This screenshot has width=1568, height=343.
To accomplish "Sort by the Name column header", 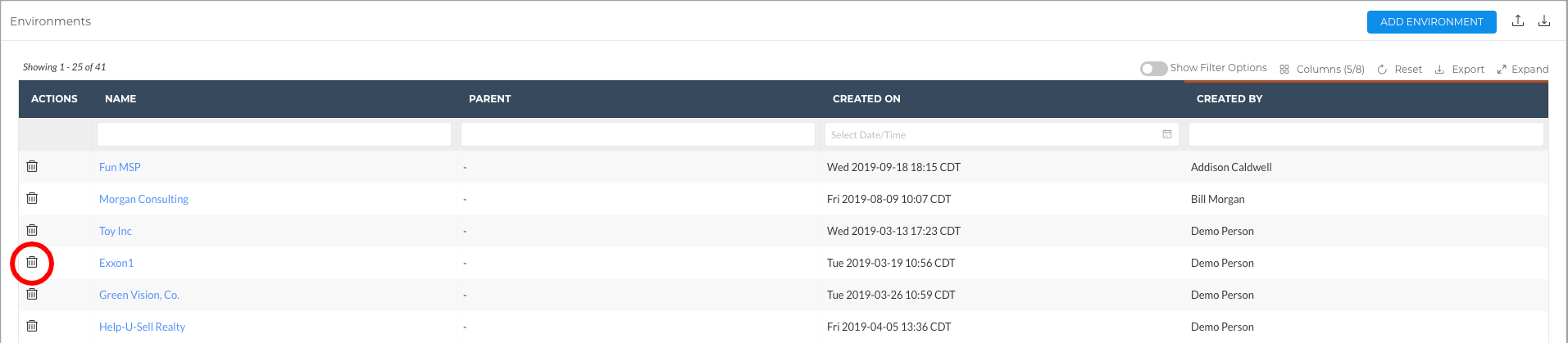I will (120, 99).
